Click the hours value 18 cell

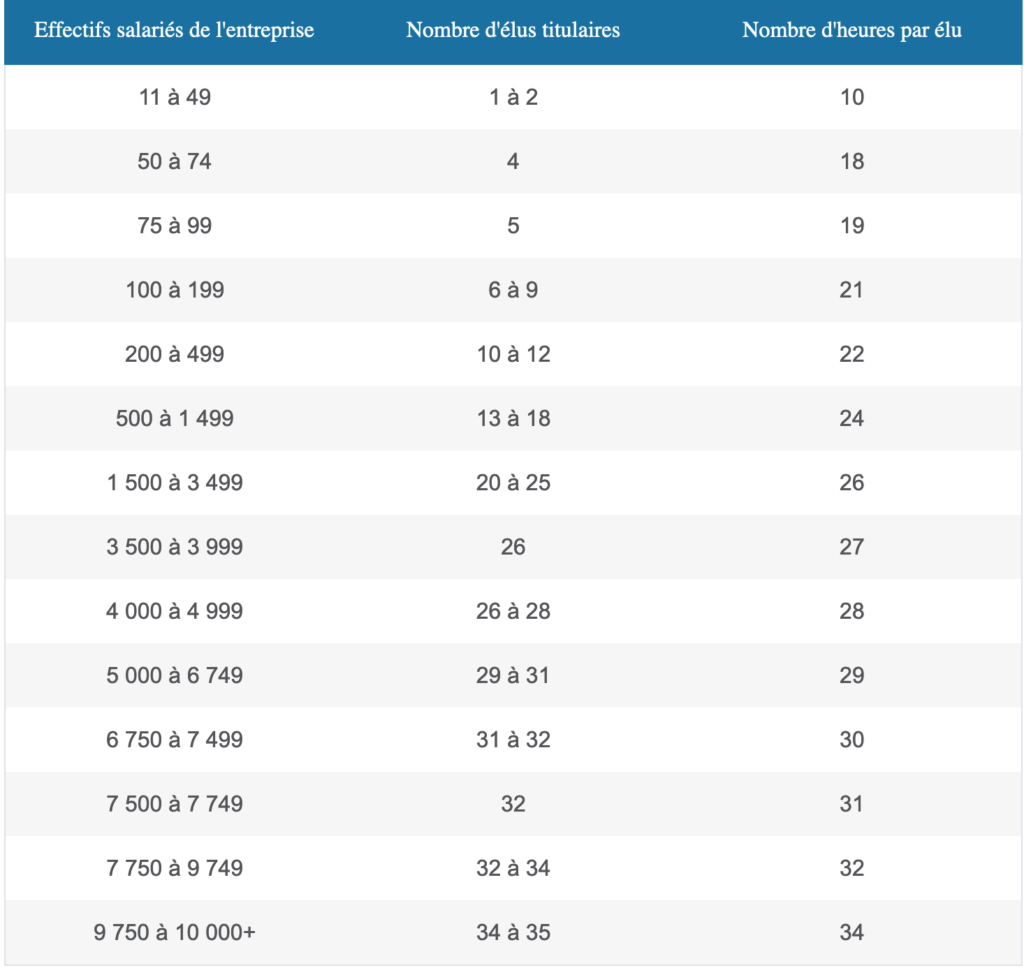tap(852, 161)
